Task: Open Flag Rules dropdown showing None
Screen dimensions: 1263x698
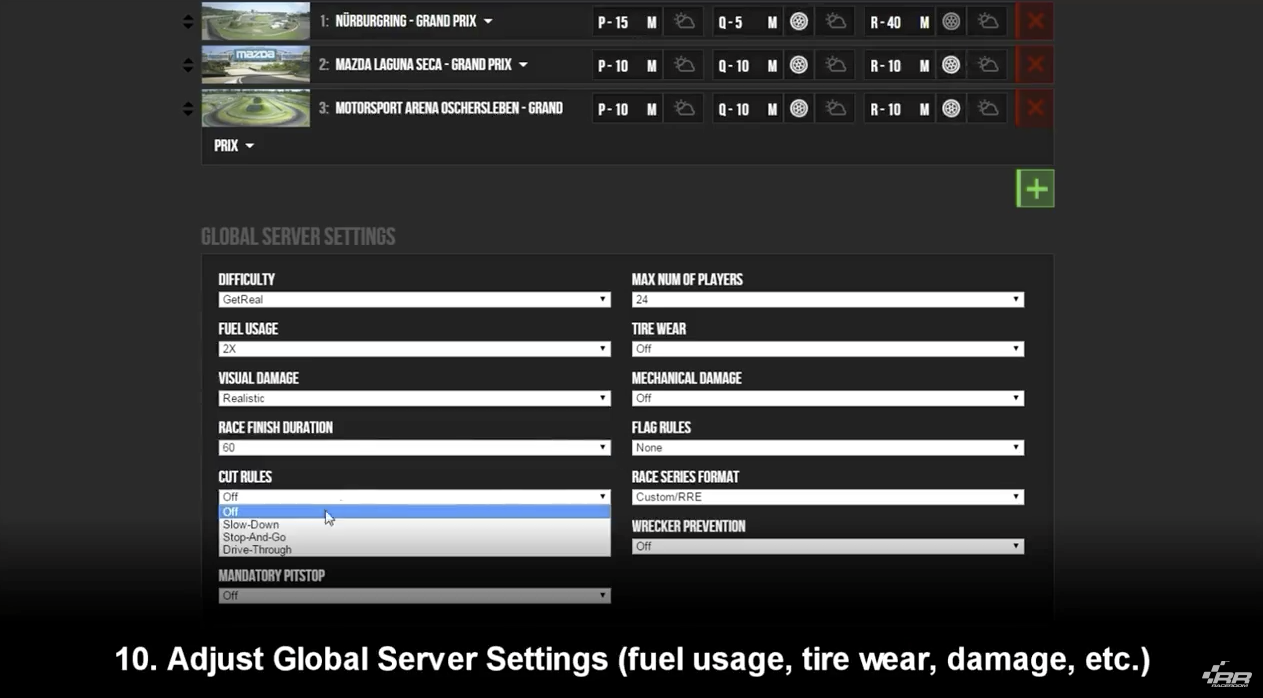Action: point(828,447)
